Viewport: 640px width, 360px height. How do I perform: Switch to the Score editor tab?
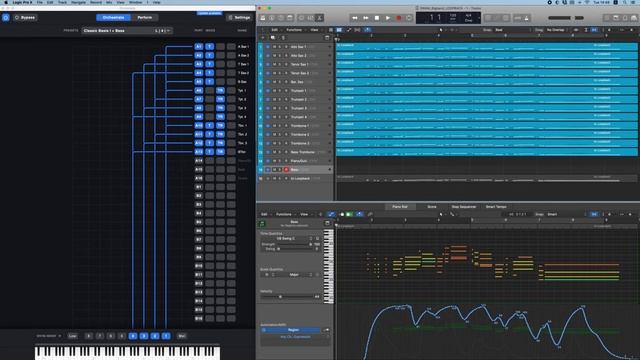point(432,207)
